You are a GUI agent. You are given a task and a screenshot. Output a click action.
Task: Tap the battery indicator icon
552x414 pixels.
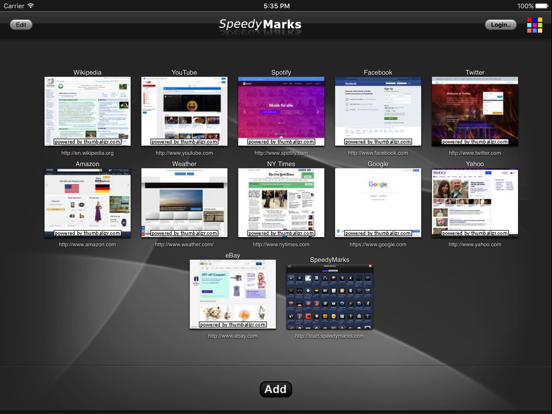pos(541,6)
